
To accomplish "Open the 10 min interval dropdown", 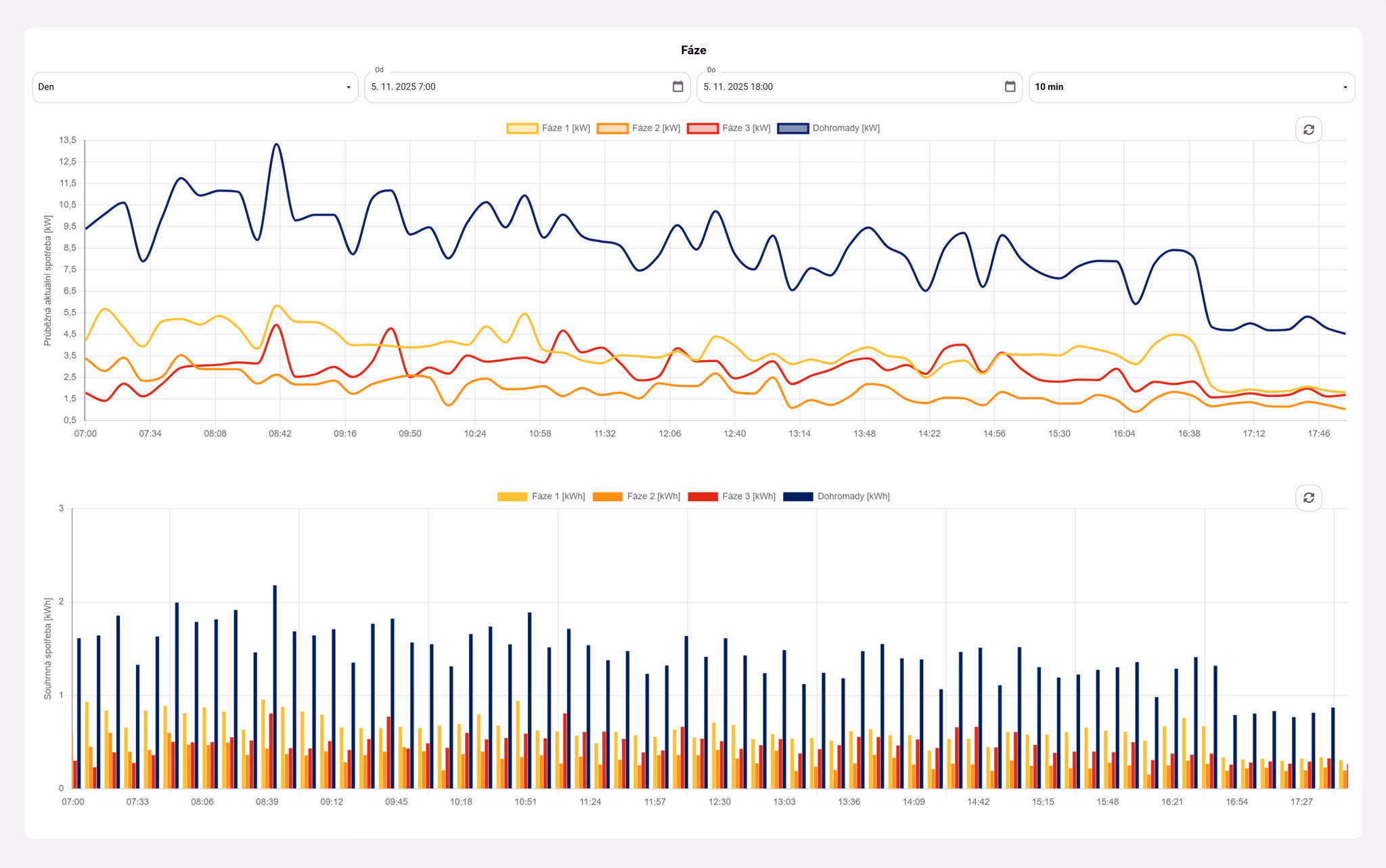I will (x=1192, y=87).
